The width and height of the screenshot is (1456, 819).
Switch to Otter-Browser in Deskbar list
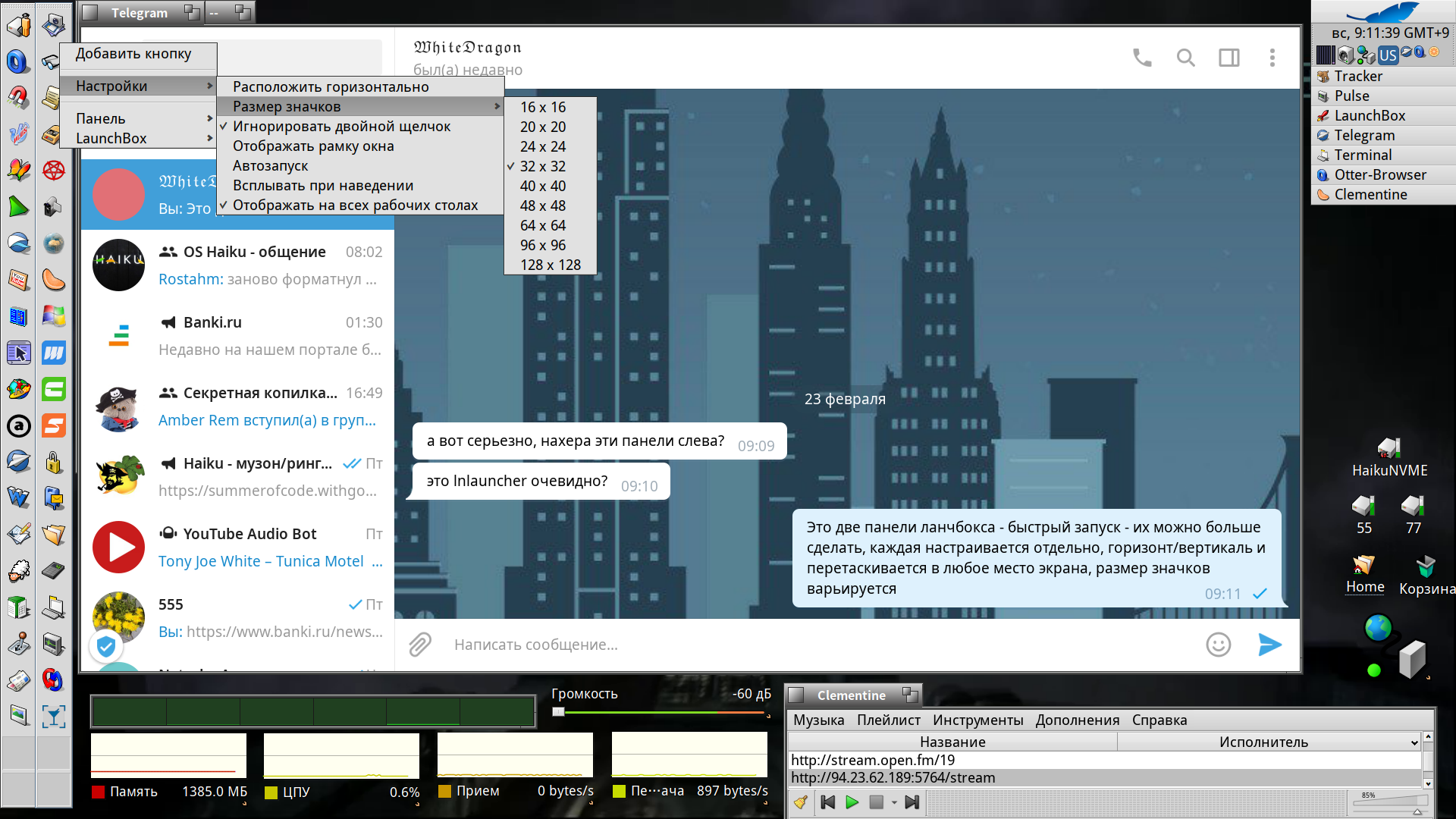[1383, 175]
